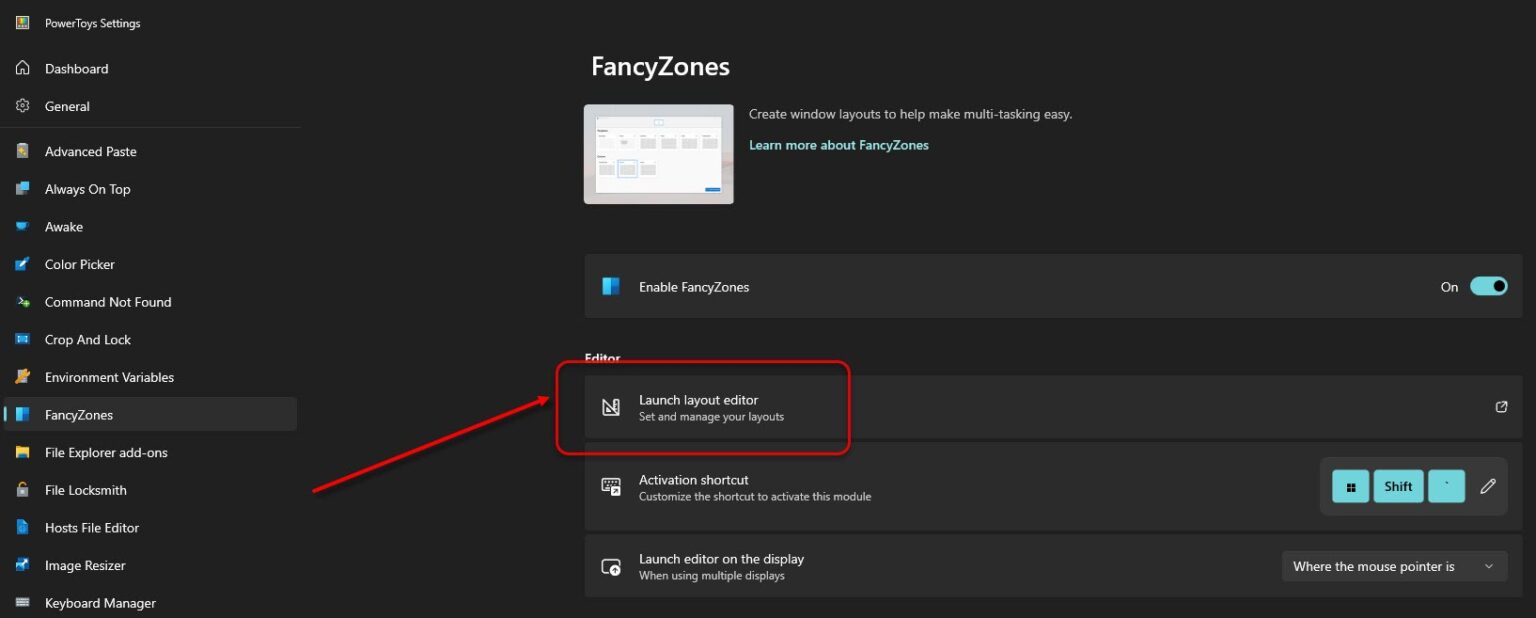Click the Keyboard Manager icon

(x=22, y=603)
